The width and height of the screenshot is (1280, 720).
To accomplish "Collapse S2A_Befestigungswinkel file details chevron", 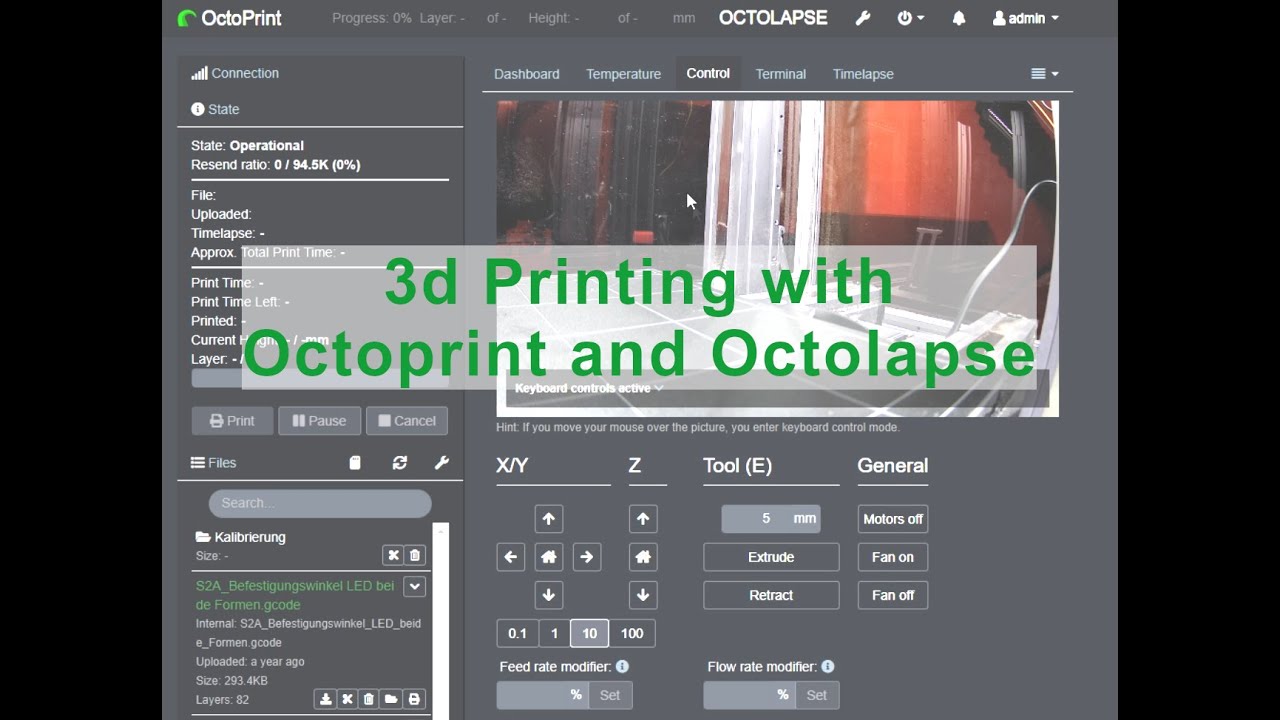I will coord(414,587).
